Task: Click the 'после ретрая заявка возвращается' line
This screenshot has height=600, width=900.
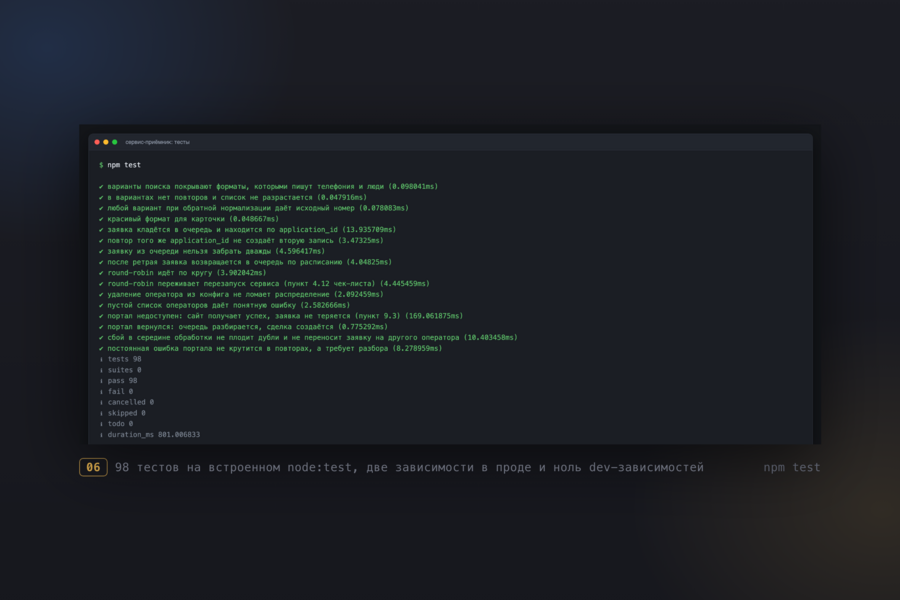Action: click(x=245, y=262)
